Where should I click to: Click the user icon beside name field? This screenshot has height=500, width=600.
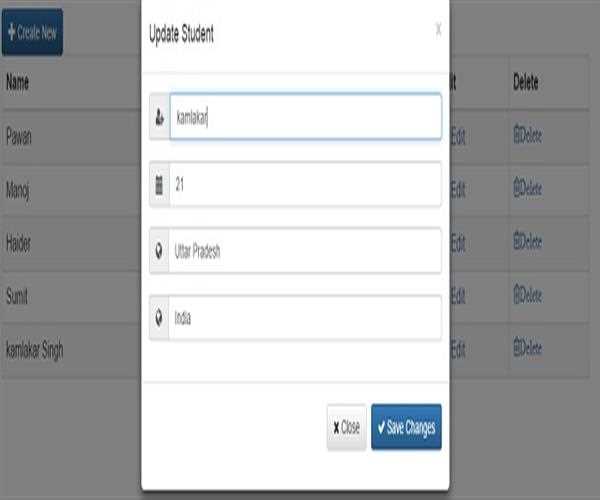click(160, 117)
